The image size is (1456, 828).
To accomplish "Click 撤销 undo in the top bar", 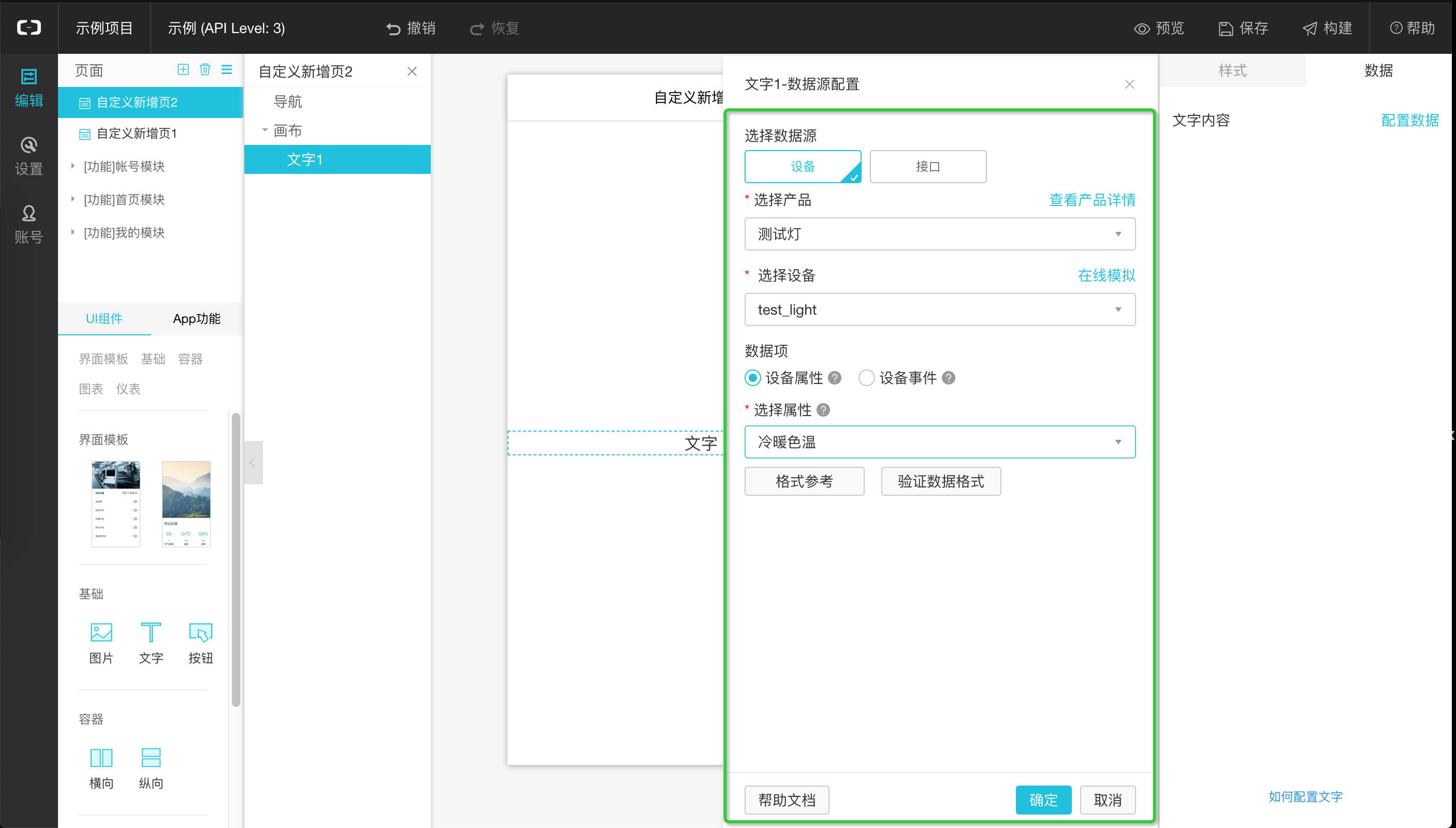I will coord(411,28).
